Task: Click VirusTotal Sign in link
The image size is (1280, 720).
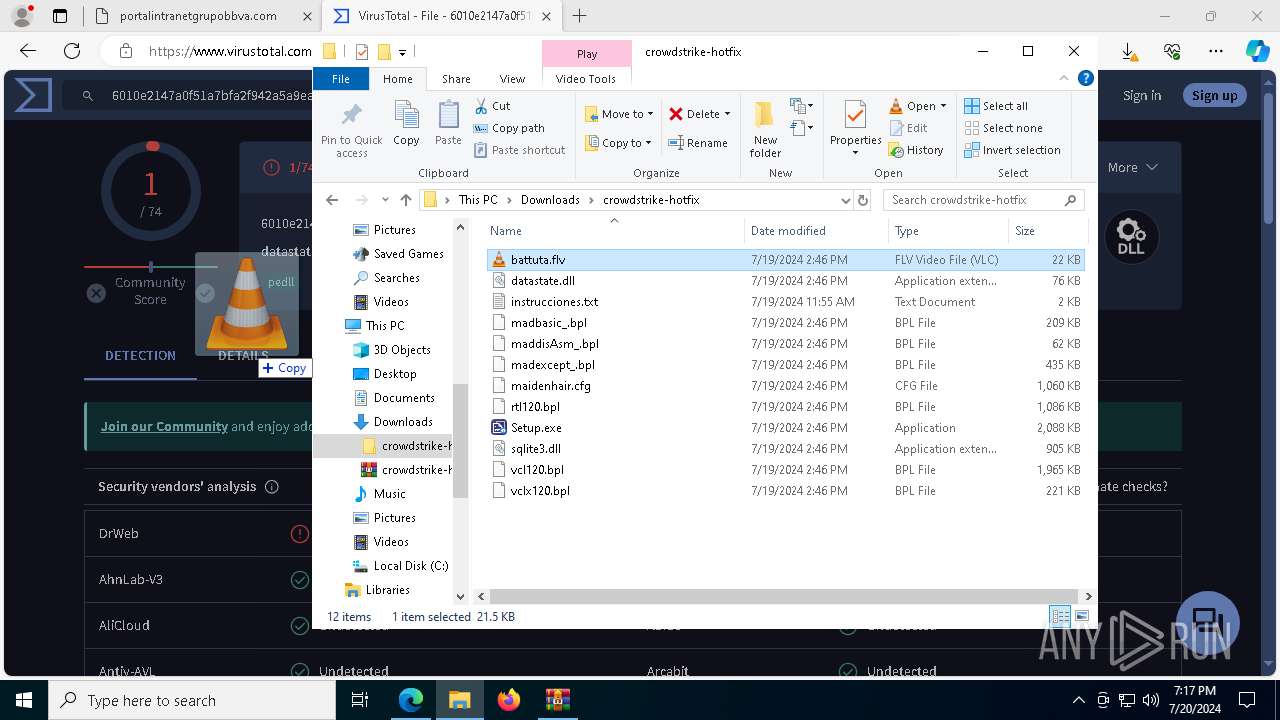Action: click(1142, 95)
